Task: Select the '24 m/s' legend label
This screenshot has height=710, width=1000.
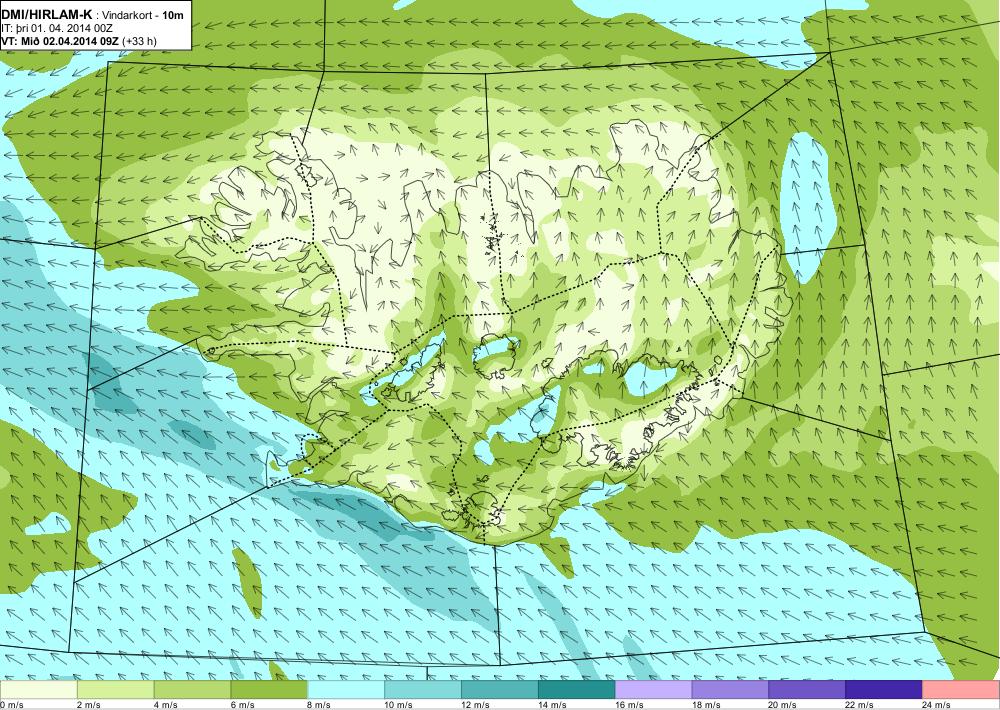Action: (936, 705)
